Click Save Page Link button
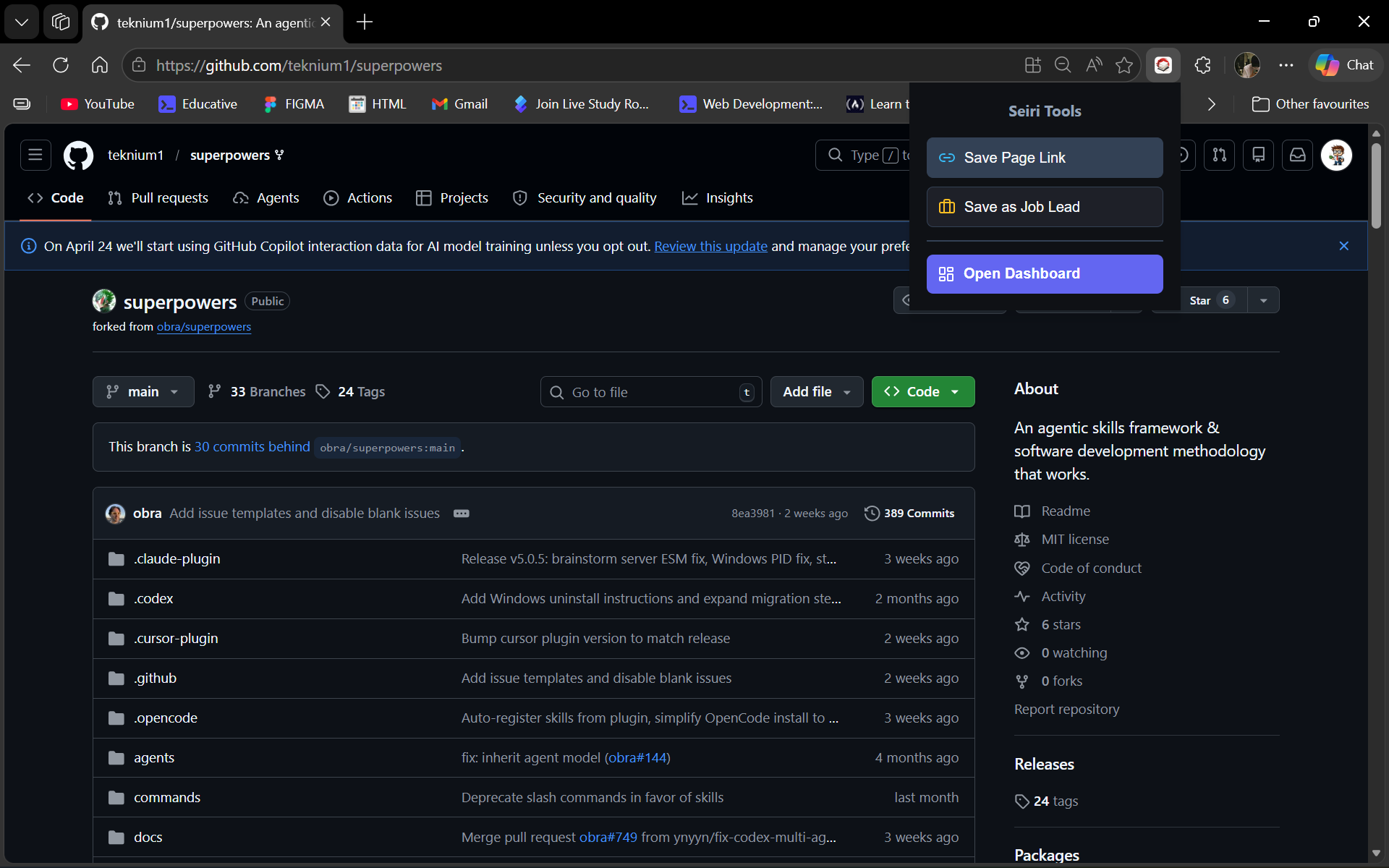The height and width of the screenshot is (868, 1389). (1044, 158)
